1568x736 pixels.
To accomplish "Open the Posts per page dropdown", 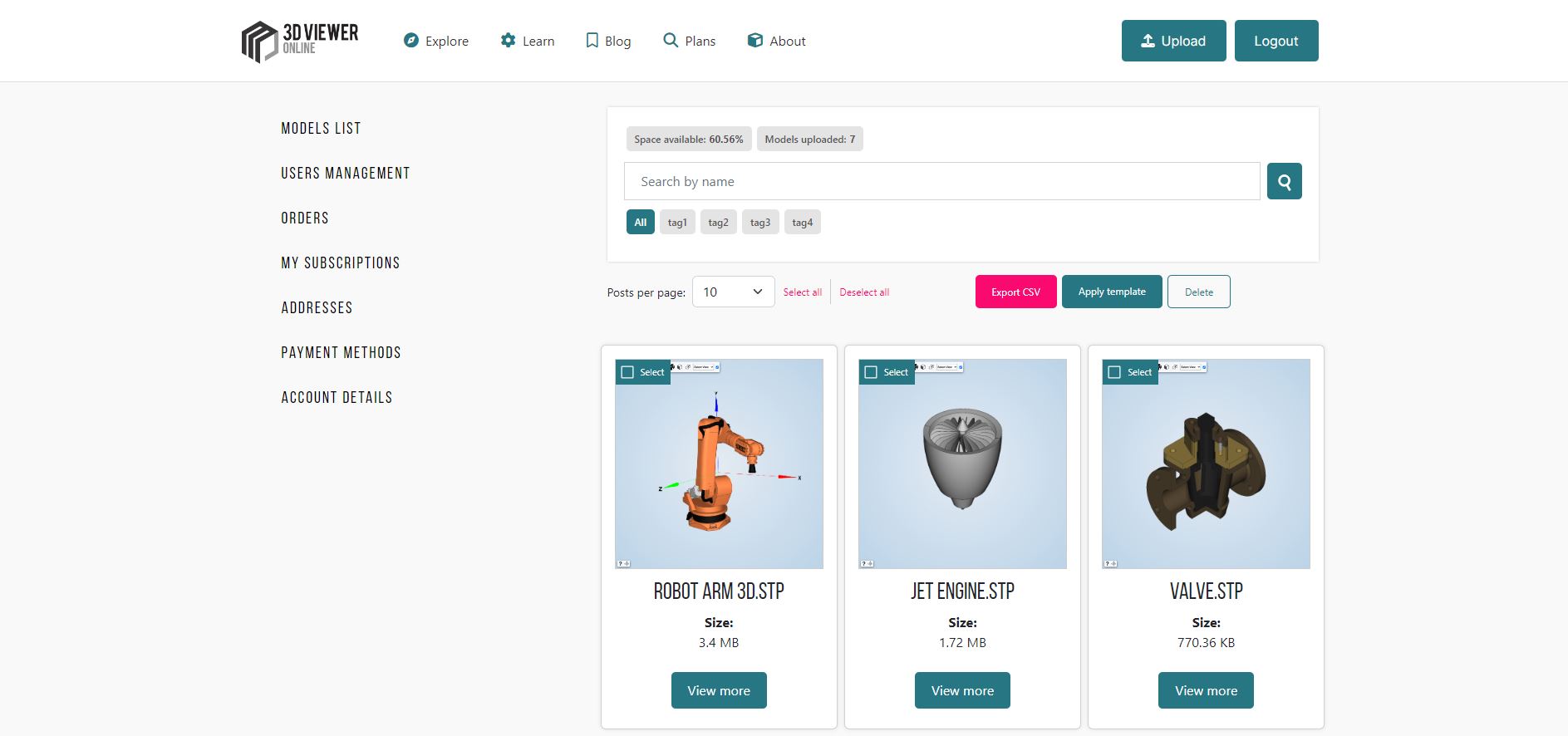I will 733,292.
